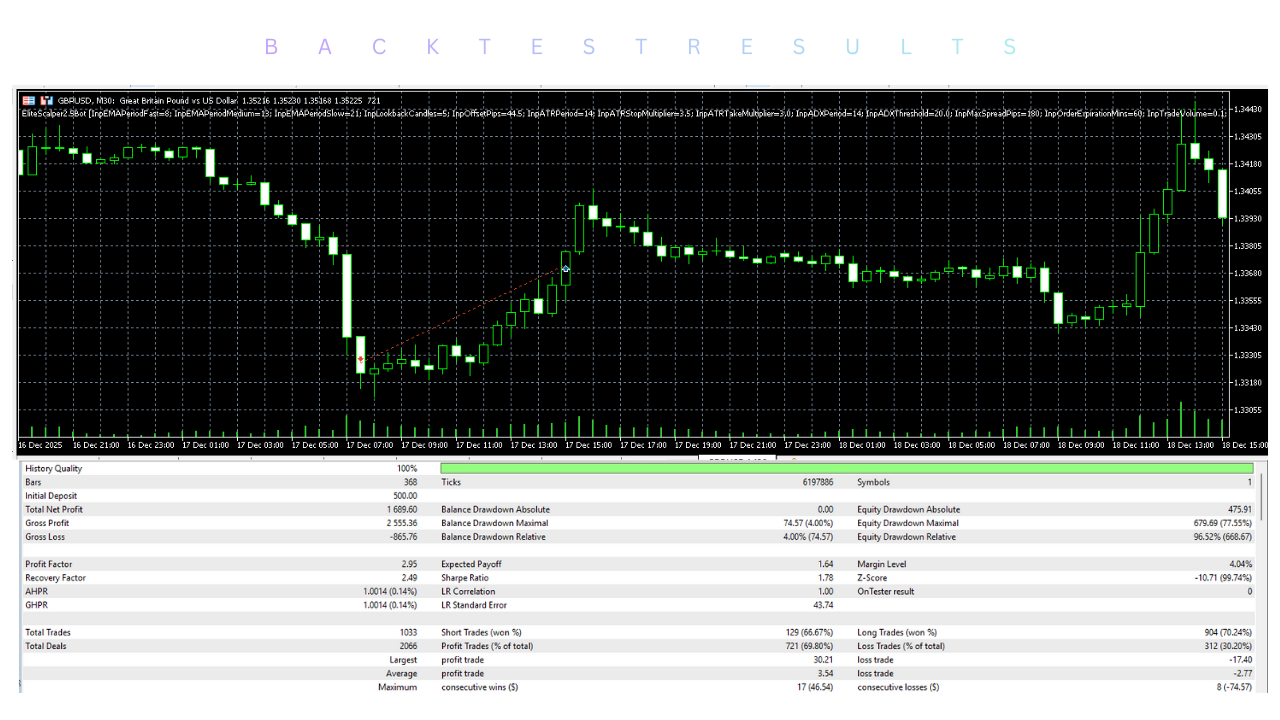
Task: Click the 17 Dec 15:00 time axis label
Action: [588, 445]
